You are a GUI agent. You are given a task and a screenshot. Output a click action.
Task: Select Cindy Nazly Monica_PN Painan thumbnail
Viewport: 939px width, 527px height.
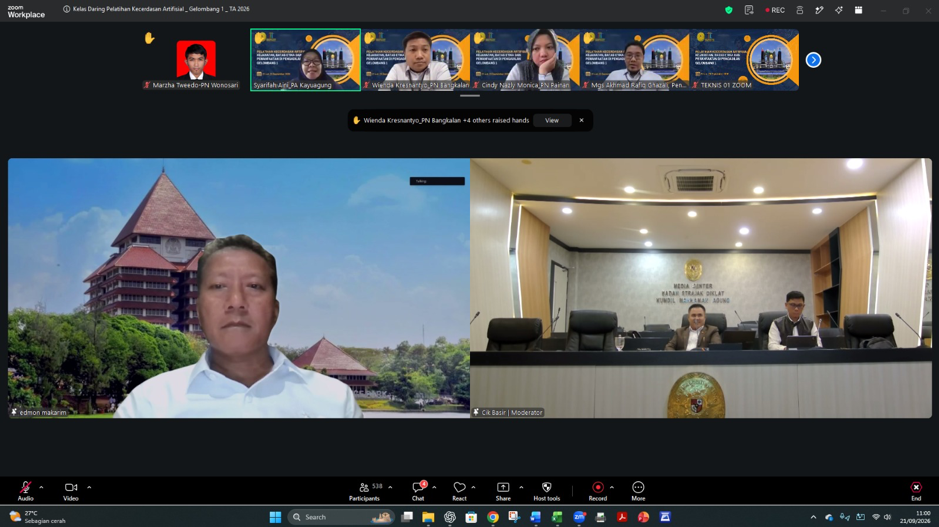(525, 60)
